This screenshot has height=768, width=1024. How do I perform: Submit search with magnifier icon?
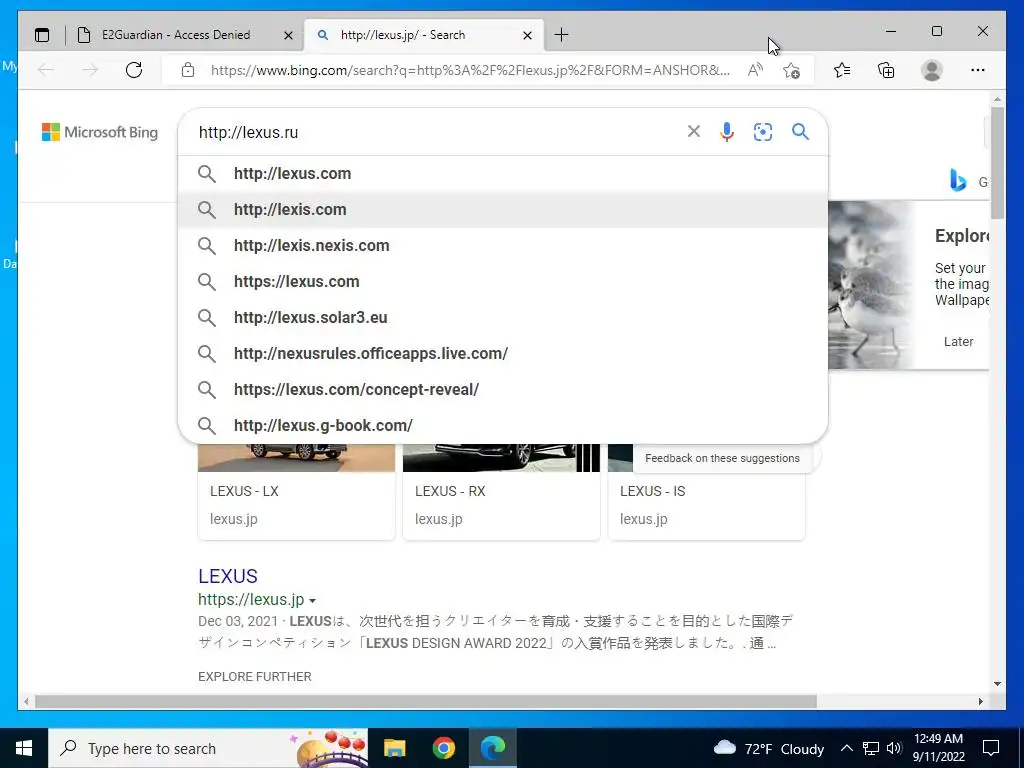point(801,131)
